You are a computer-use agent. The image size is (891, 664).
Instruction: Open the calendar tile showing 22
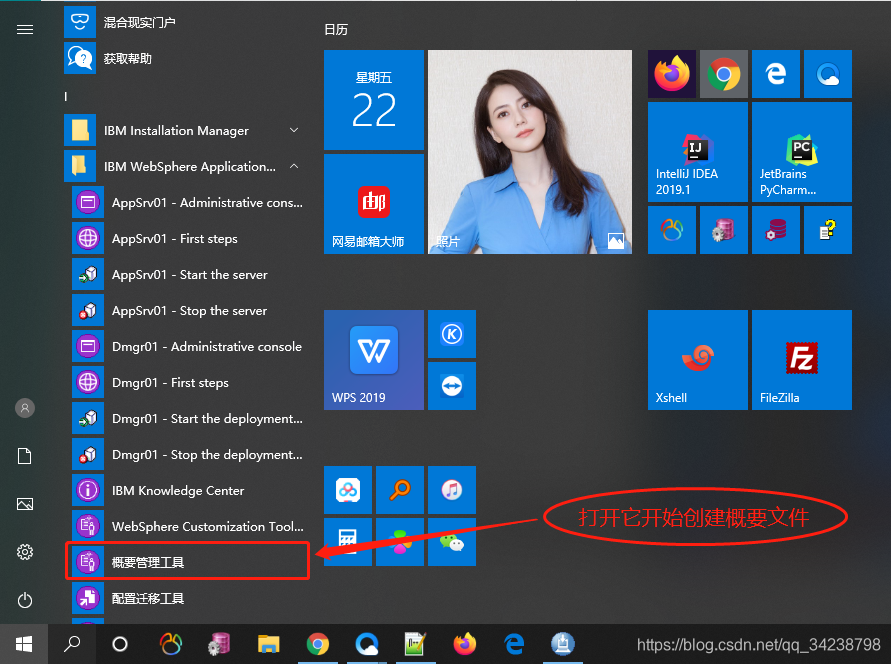[374, 100]
